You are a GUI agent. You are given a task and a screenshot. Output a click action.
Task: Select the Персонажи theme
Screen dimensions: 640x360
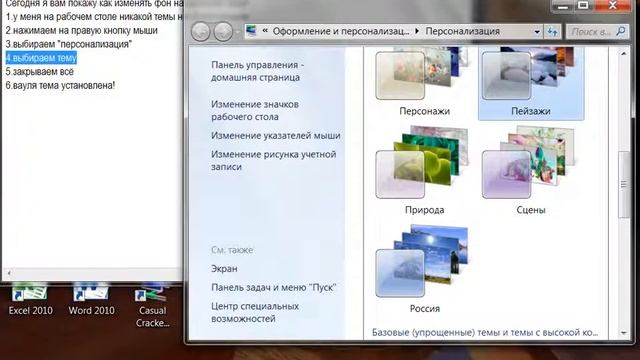(424, 83)
